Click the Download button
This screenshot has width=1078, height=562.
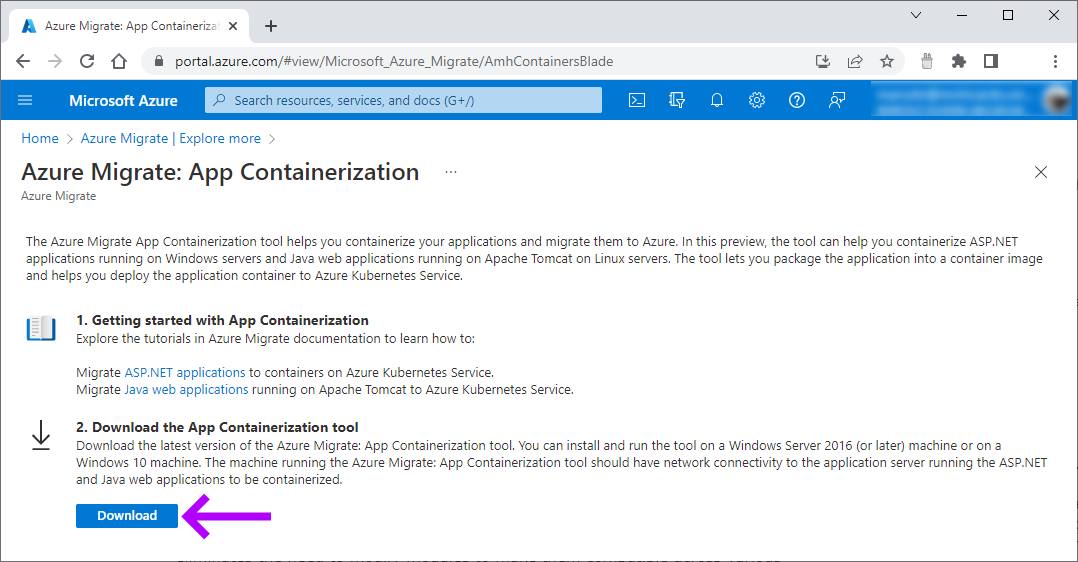coord(126,516)
